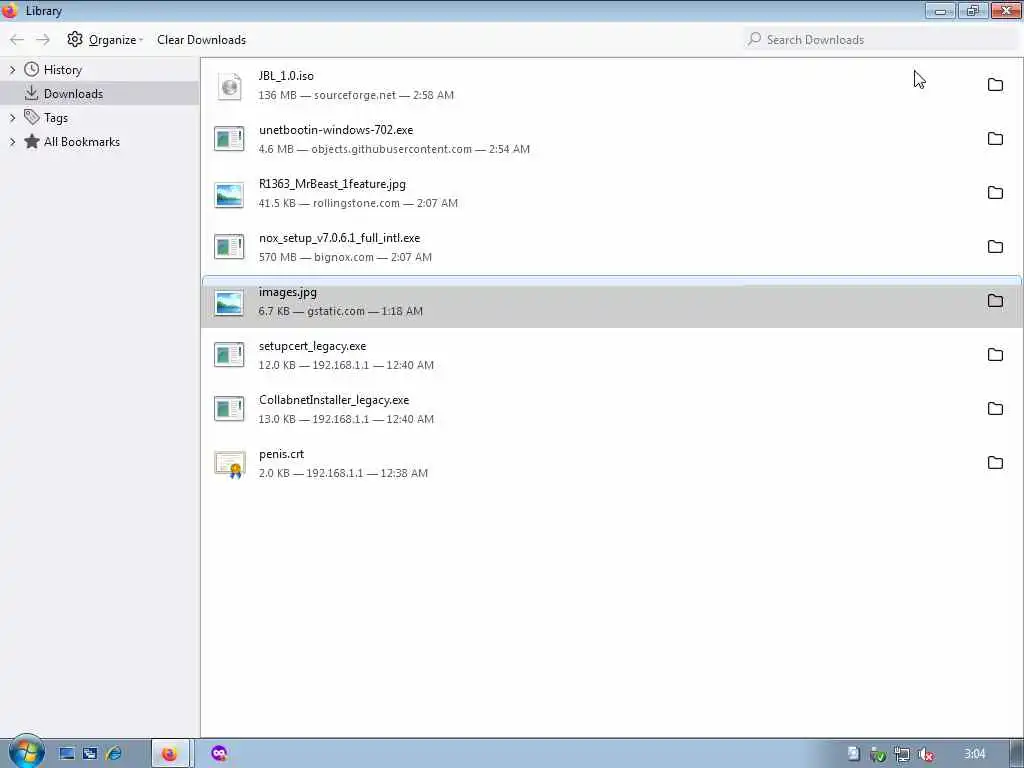Viewport: 1024px width, 768px height.
Task: Click the '4.6 MB — objects.githubusercontent.com' details line
Action: (x=394, y=150)
